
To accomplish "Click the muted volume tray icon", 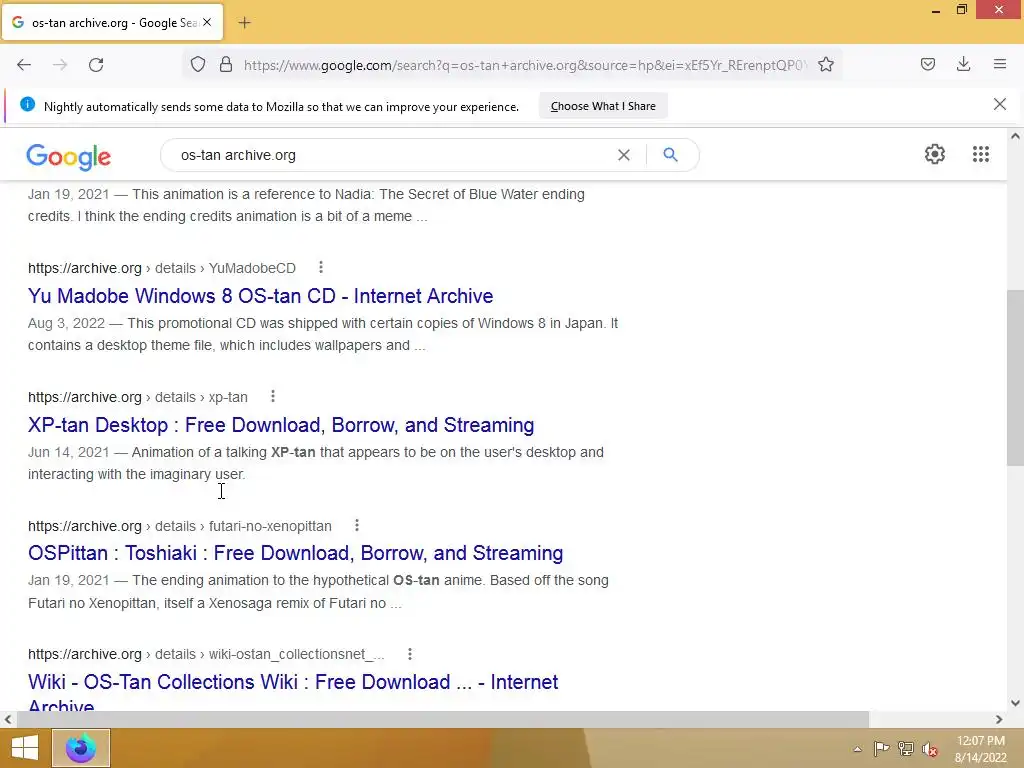I will (x=929, y=749).
